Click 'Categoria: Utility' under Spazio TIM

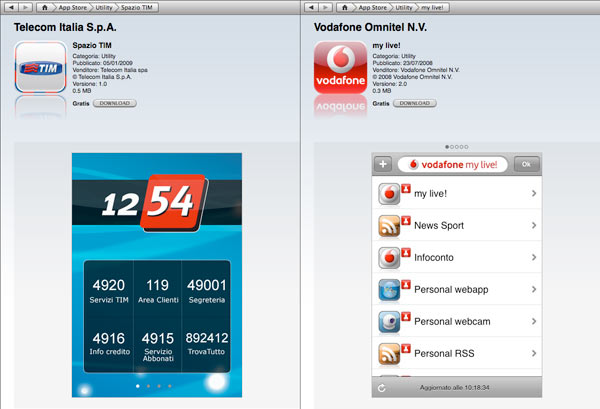pos(94,56)
